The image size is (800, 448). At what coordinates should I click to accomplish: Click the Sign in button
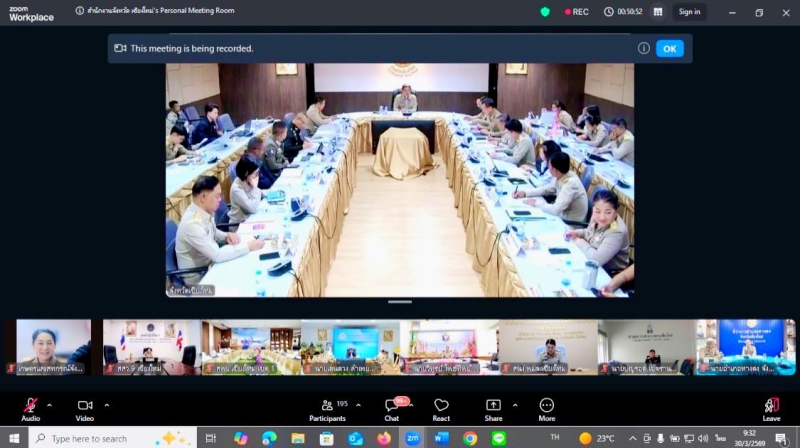[689, 12]
